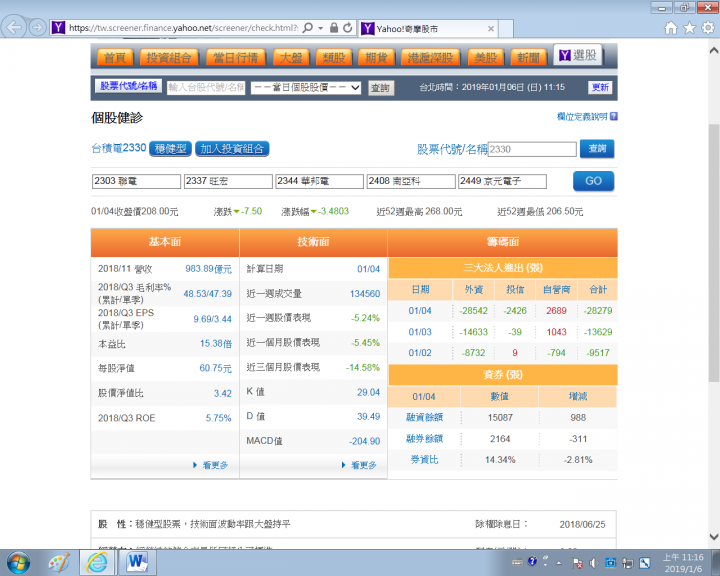This screenshot has height=576, width=720.
Task: Click the blue 查詢 button beside 2330 field
Action: tap(597, 148)
